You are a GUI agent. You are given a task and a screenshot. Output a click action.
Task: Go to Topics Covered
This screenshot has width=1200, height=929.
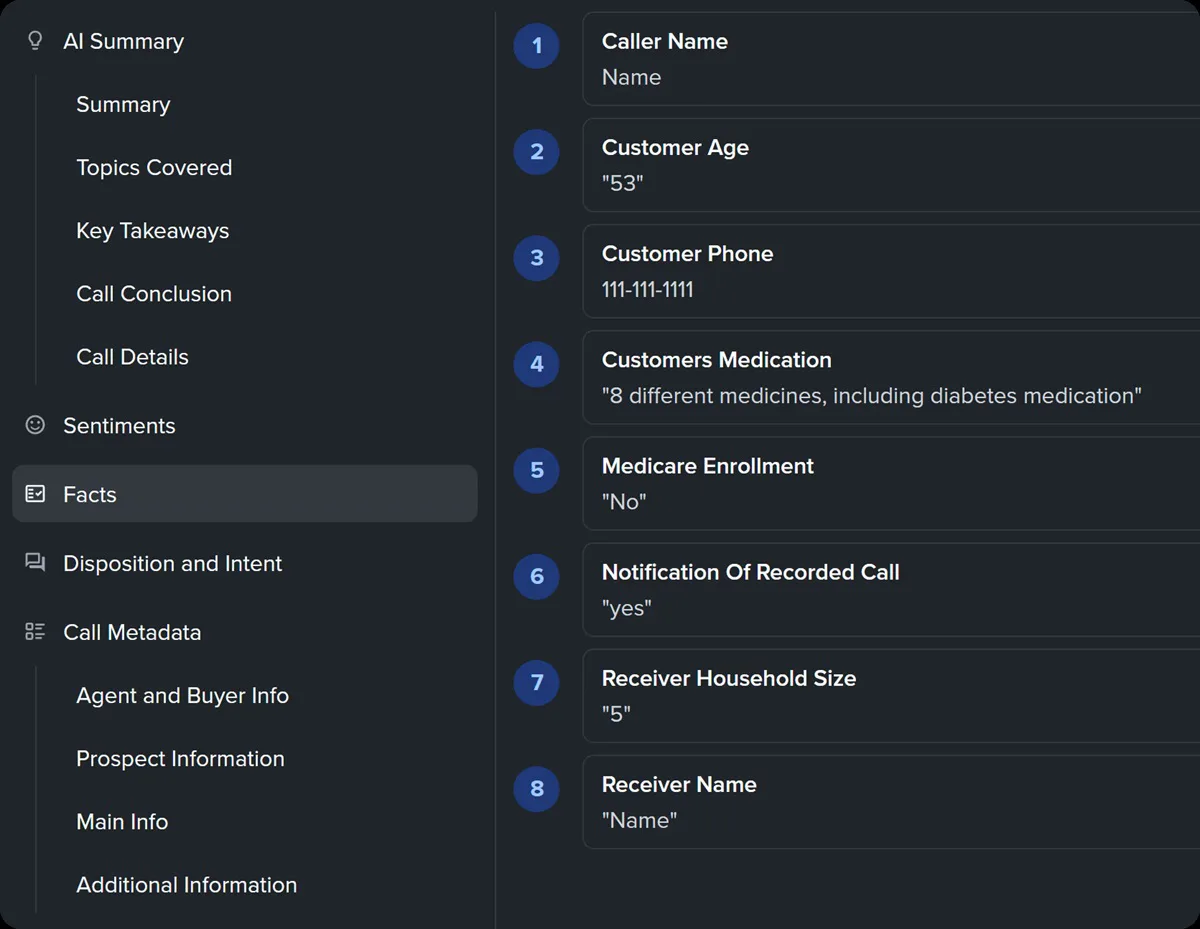pyautogui.click(x=154, y=167)
